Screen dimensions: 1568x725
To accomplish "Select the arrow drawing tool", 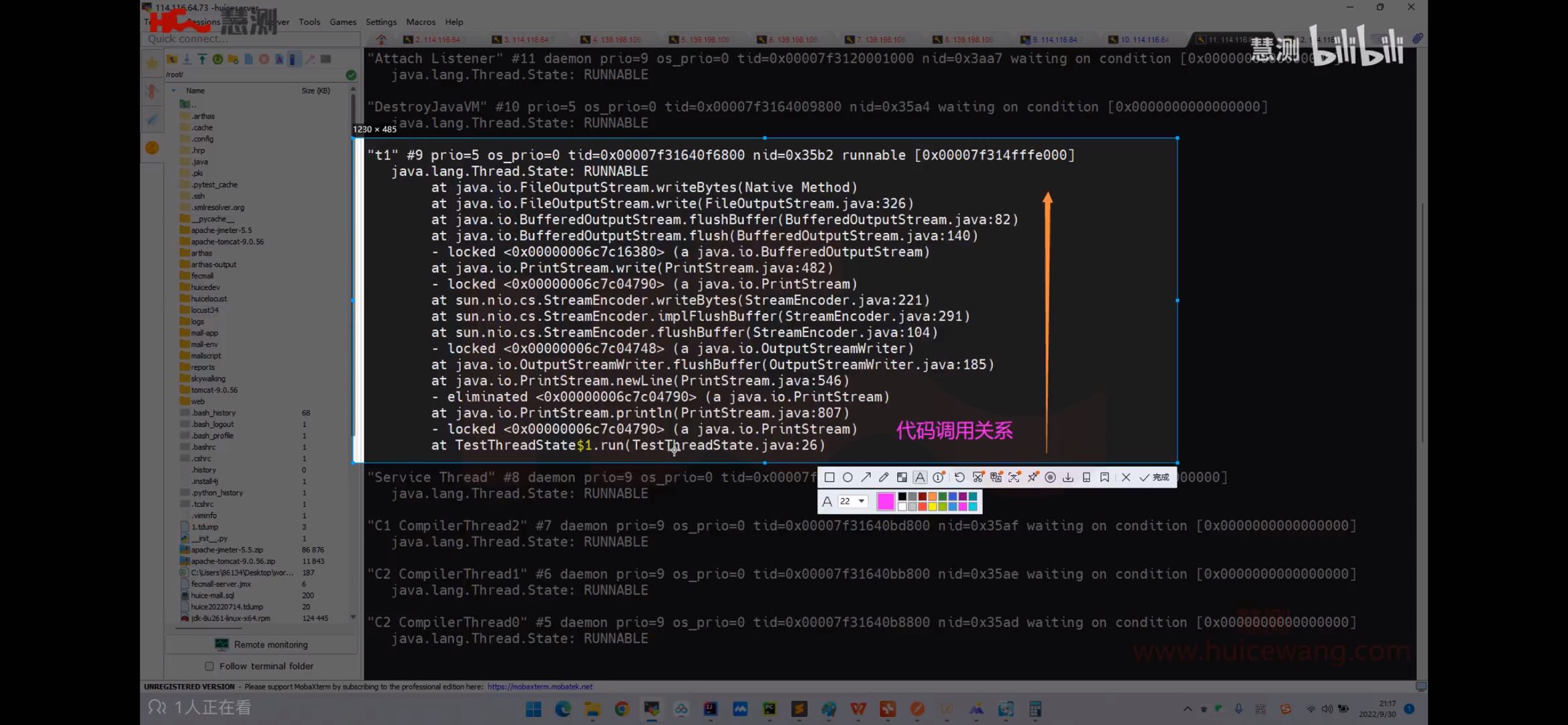I will pos(866,477).
